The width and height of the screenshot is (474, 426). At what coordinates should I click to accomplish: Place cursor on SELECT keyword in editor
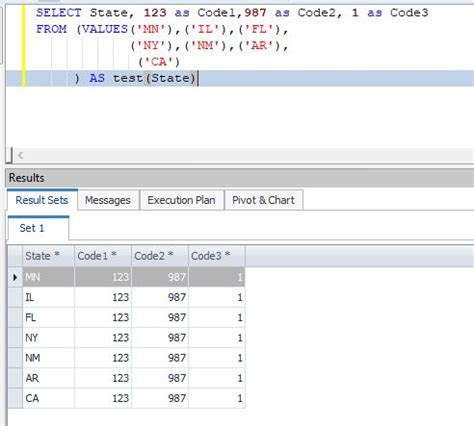[59, 13]
